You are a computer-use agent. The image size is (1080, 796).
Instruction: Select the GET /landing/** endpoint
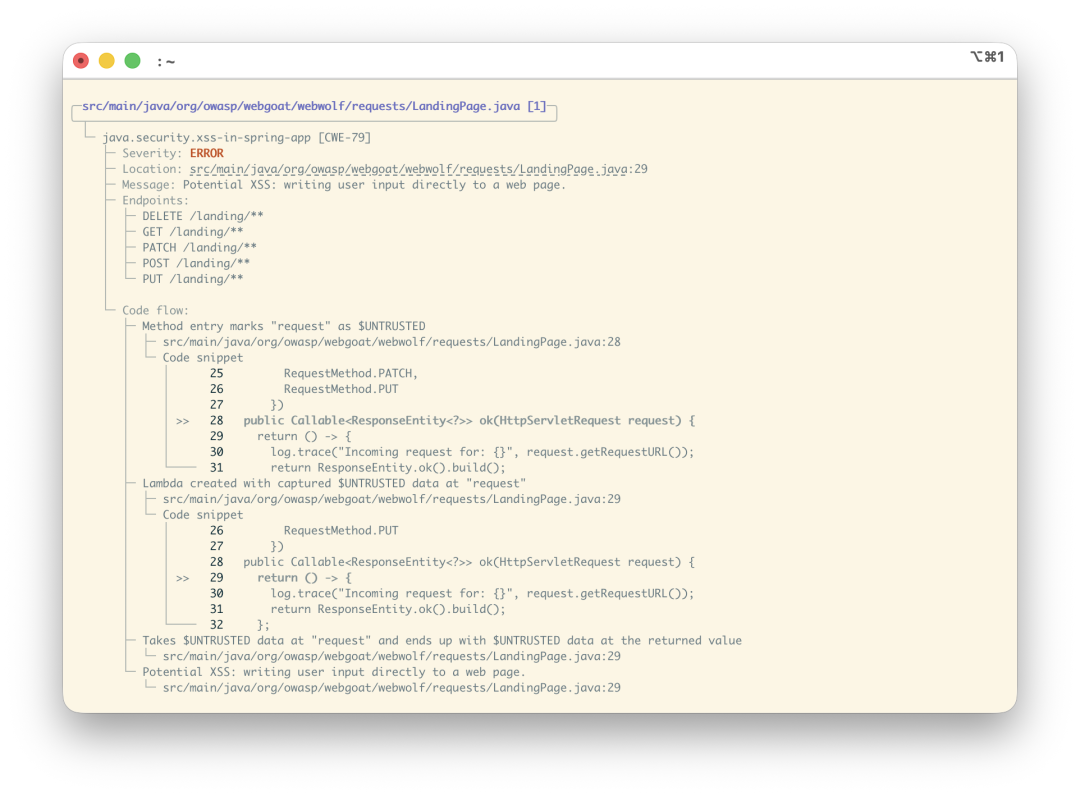point(193,232)
